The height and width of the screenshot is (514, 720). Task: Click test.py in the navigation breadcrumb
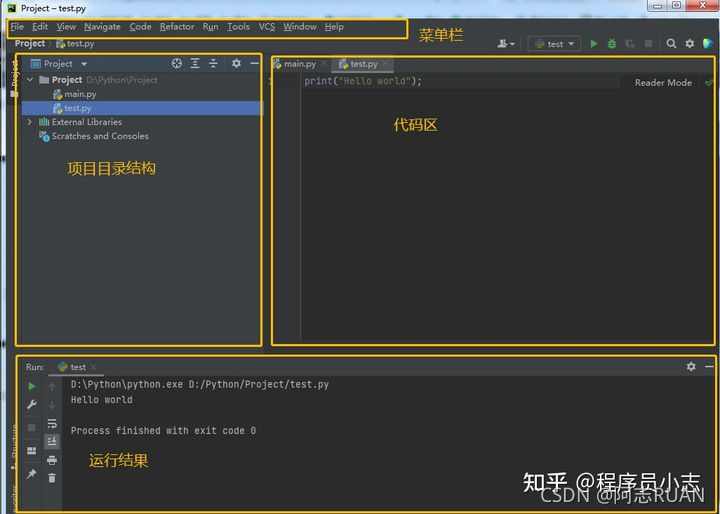(x=75, y=44)
